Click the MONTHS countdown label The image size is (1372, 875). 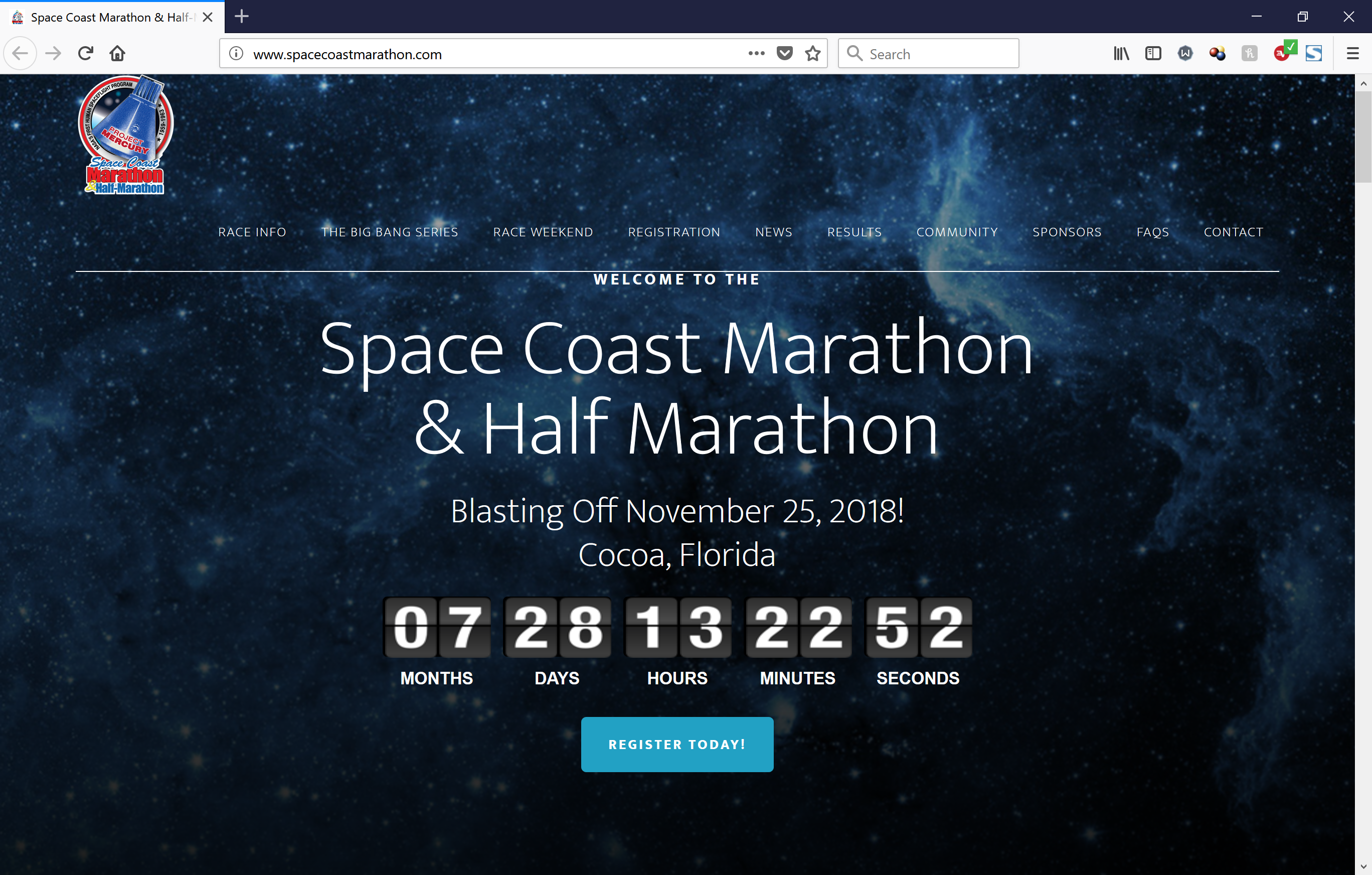pos(436,678)
